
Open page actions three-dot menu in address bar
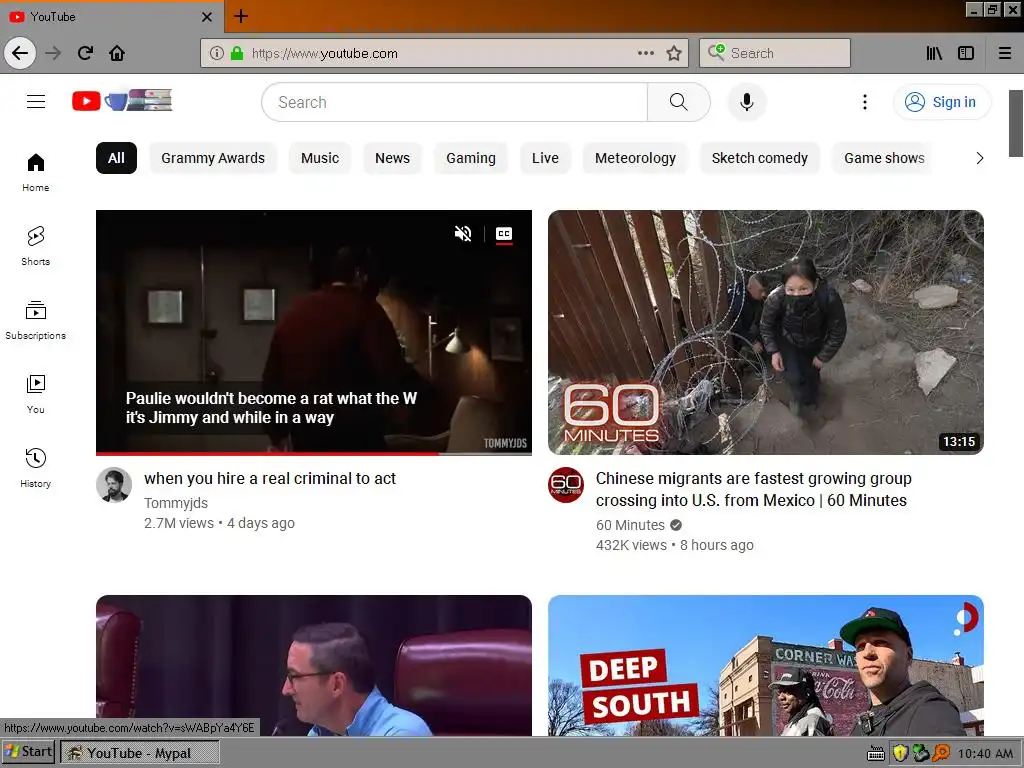click(x=645, y=53)
